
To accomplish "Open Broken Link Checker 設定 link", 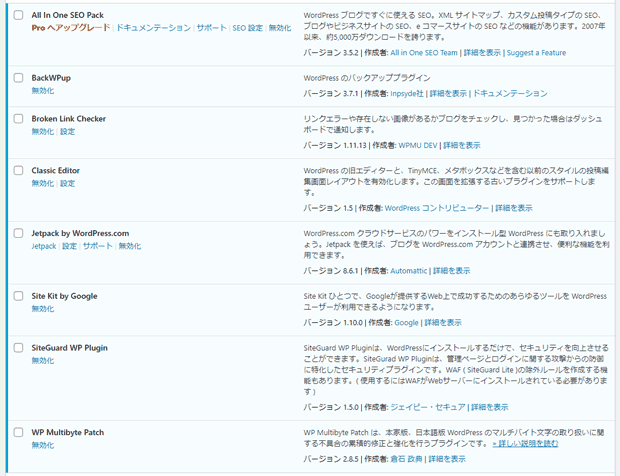I will pos(68,132).
